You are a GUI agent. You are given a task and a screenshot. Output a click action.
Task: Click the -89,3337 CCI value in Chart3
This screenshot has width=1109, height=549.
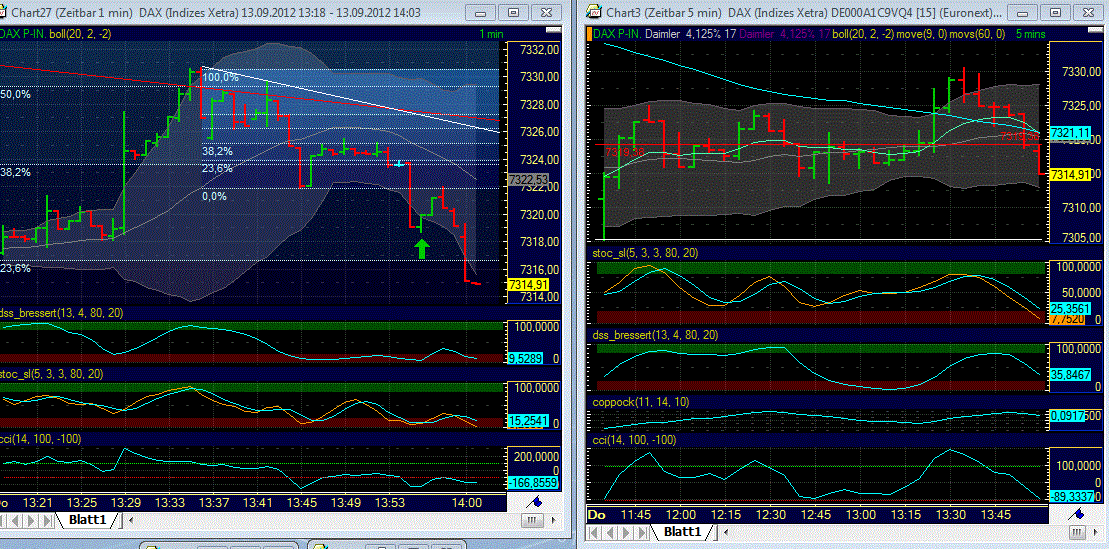pos(1071,496)
